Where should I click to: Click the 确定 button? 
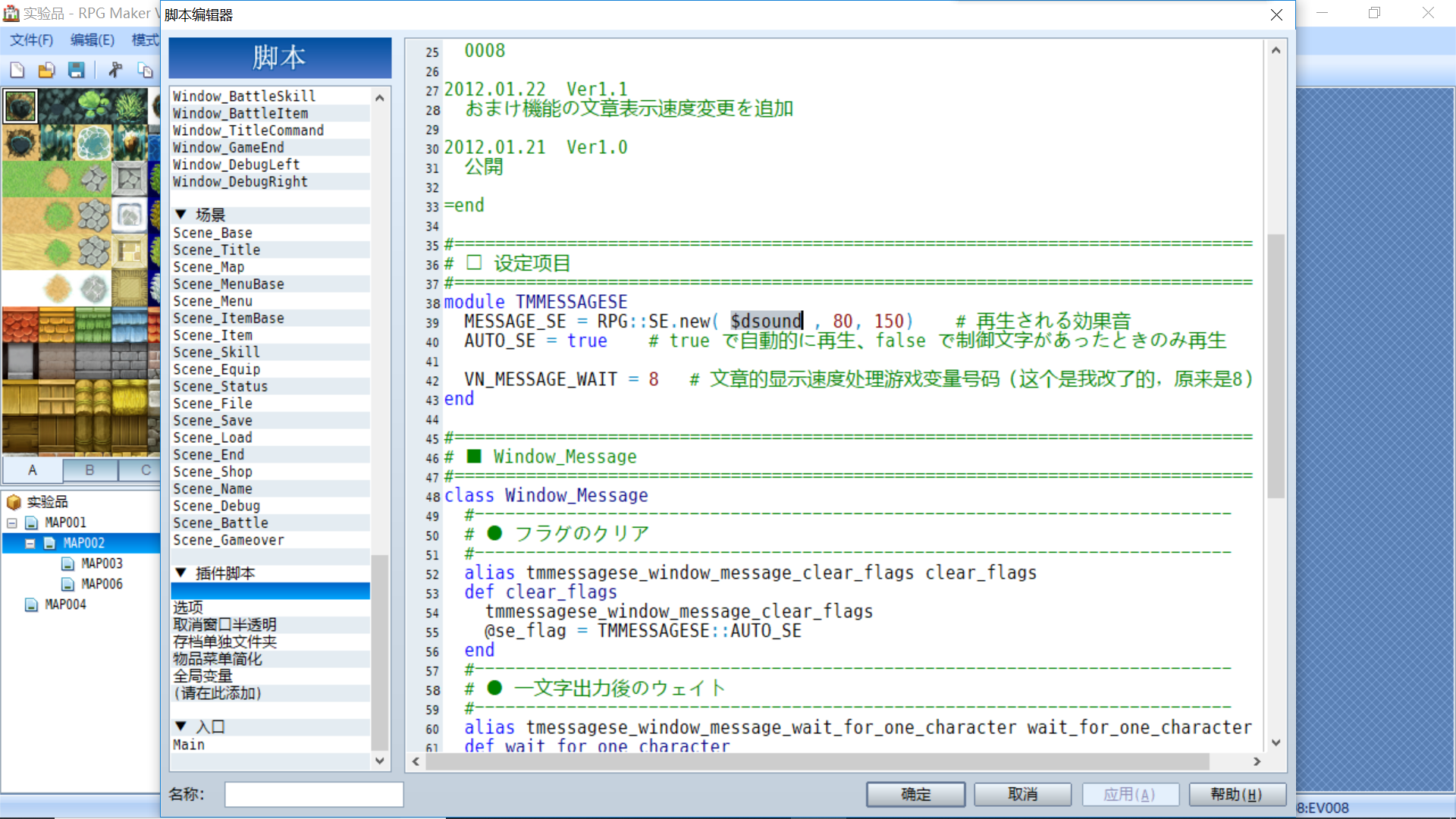click(915, 794)
